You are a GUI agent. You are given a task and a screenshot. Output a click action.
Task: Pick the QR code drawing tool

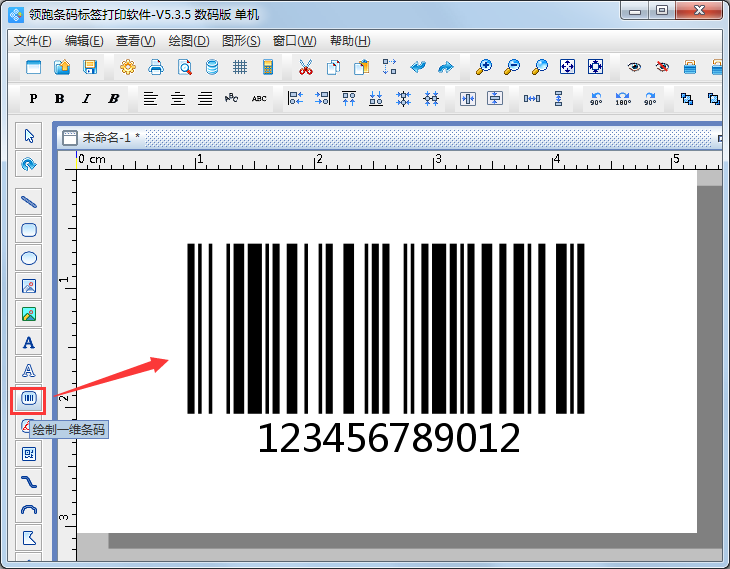click(29, 454)
